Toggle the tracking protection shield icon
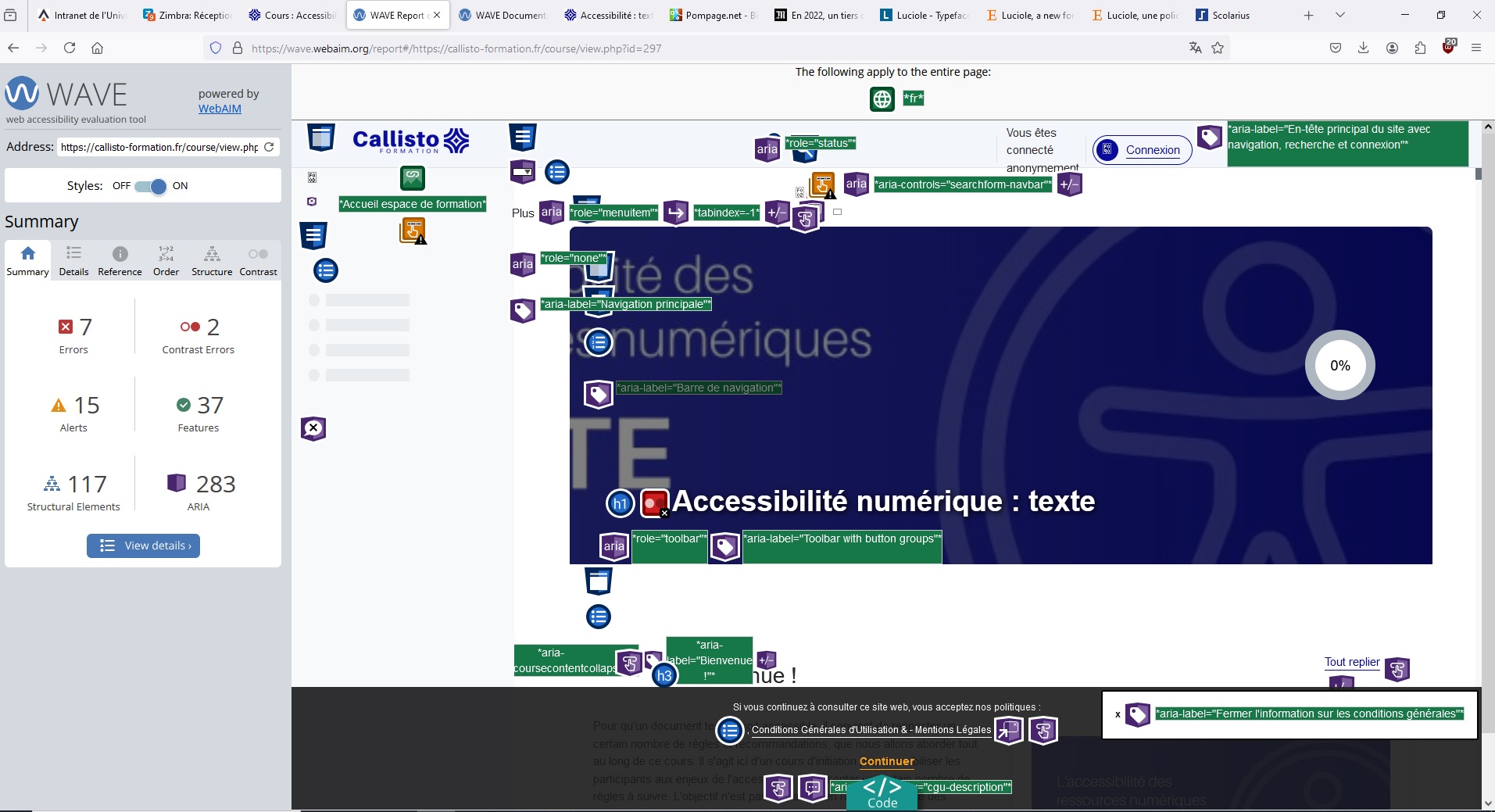The height and width of the screenshot is (812, 1495). 214,48
